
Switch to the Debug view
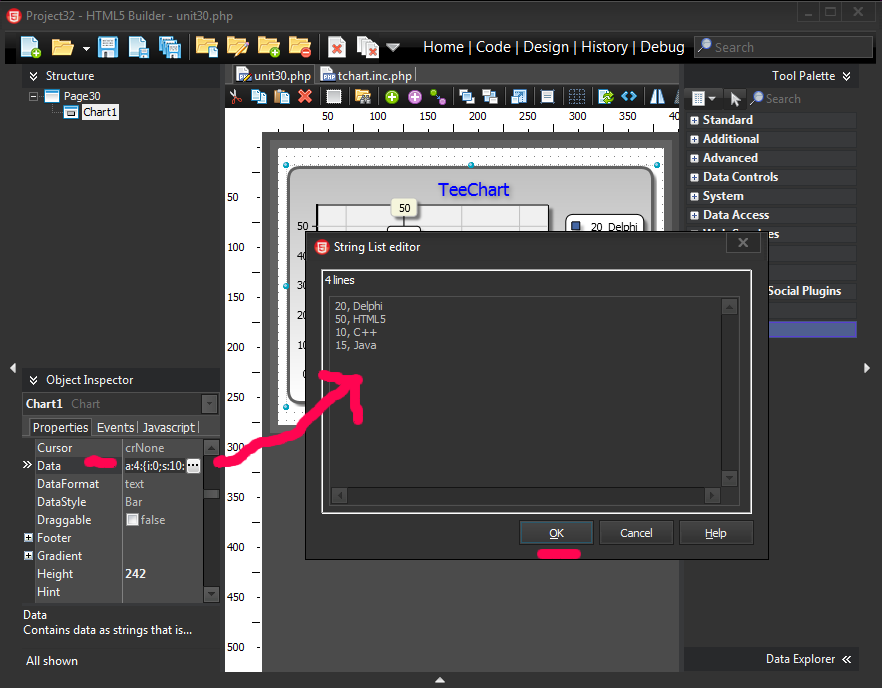[662, 47]
